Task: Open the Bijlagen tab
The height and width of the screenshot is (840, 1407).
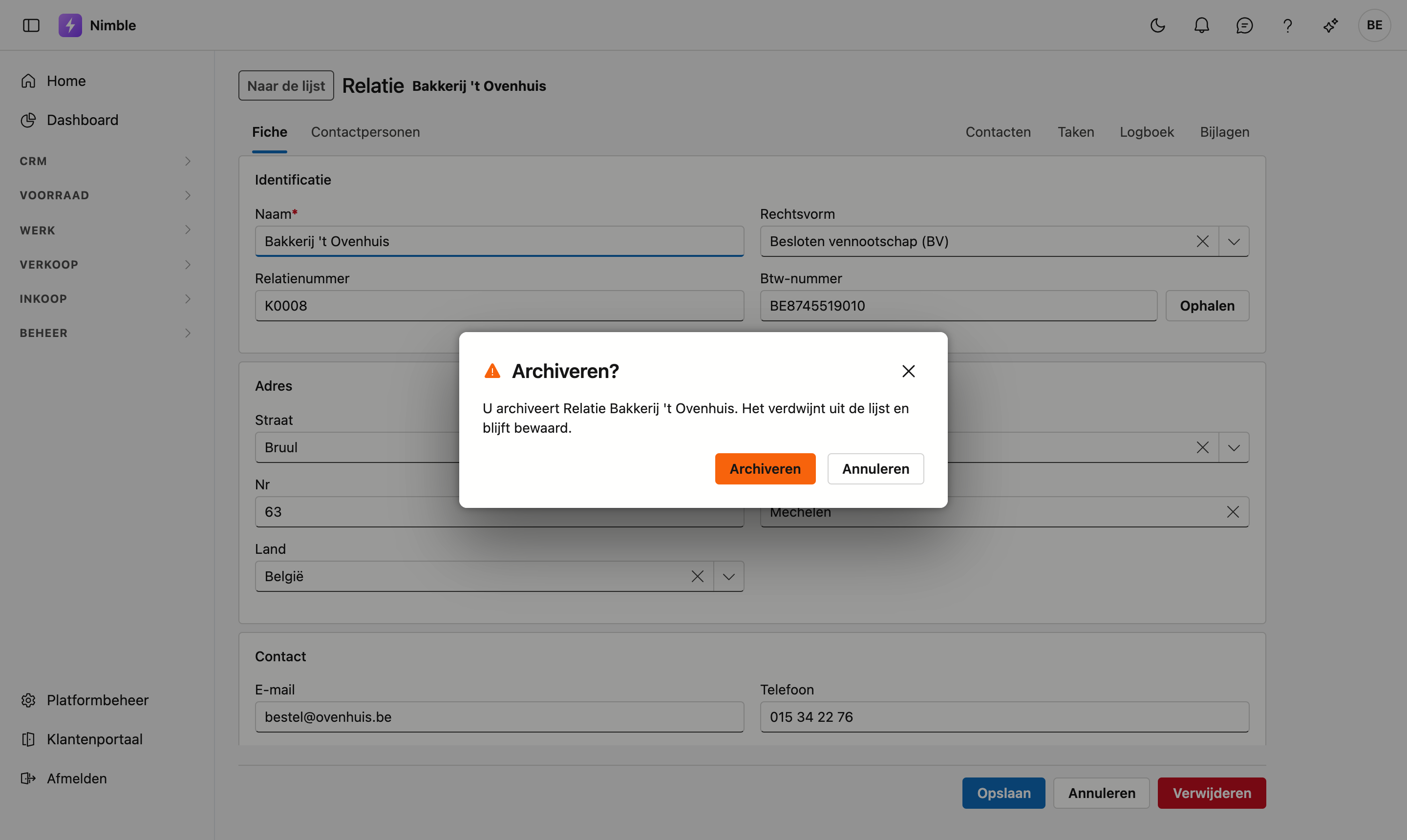Action: click(x=1225, y=132)
